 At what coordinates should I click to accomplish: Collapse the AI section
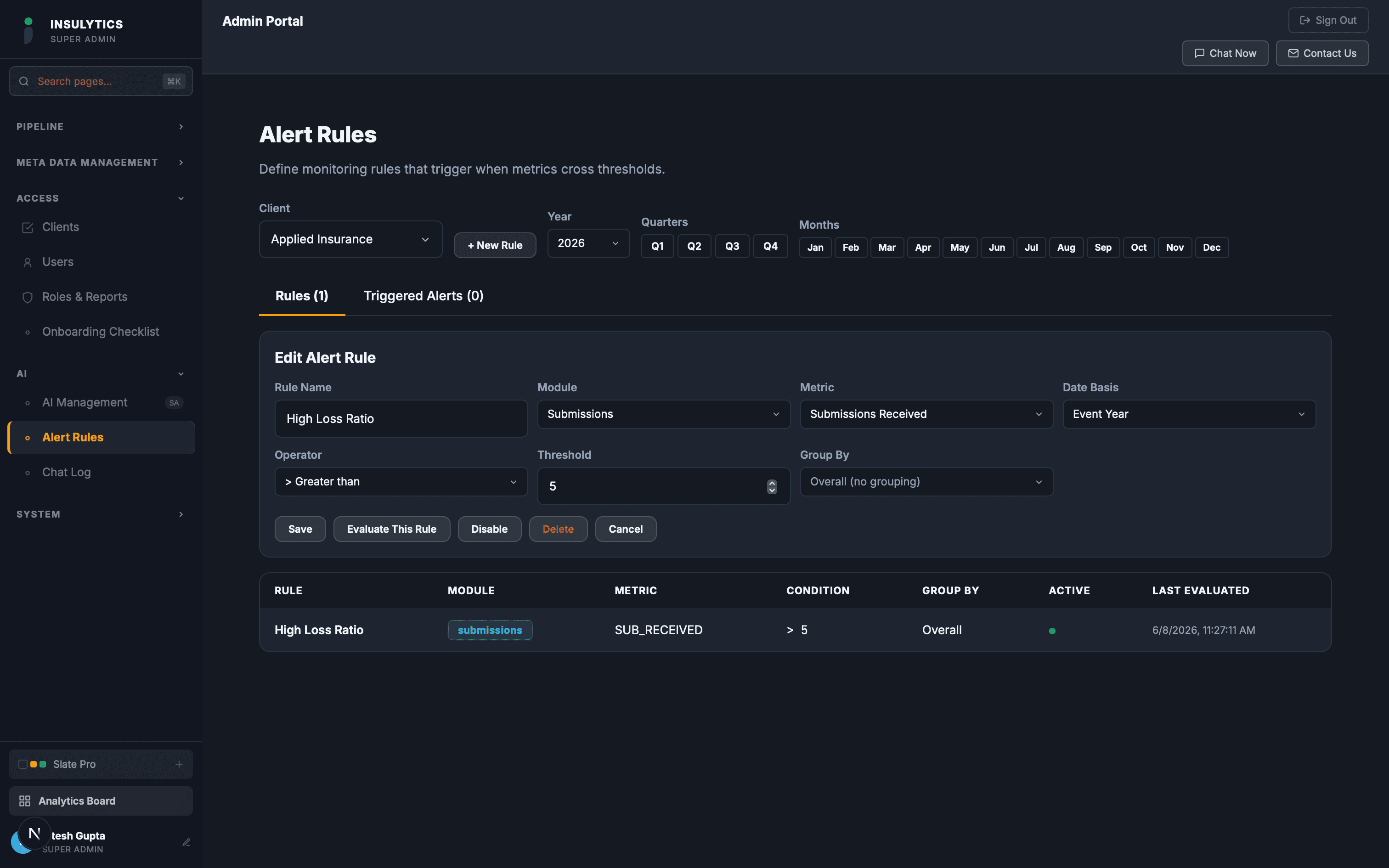101,374
